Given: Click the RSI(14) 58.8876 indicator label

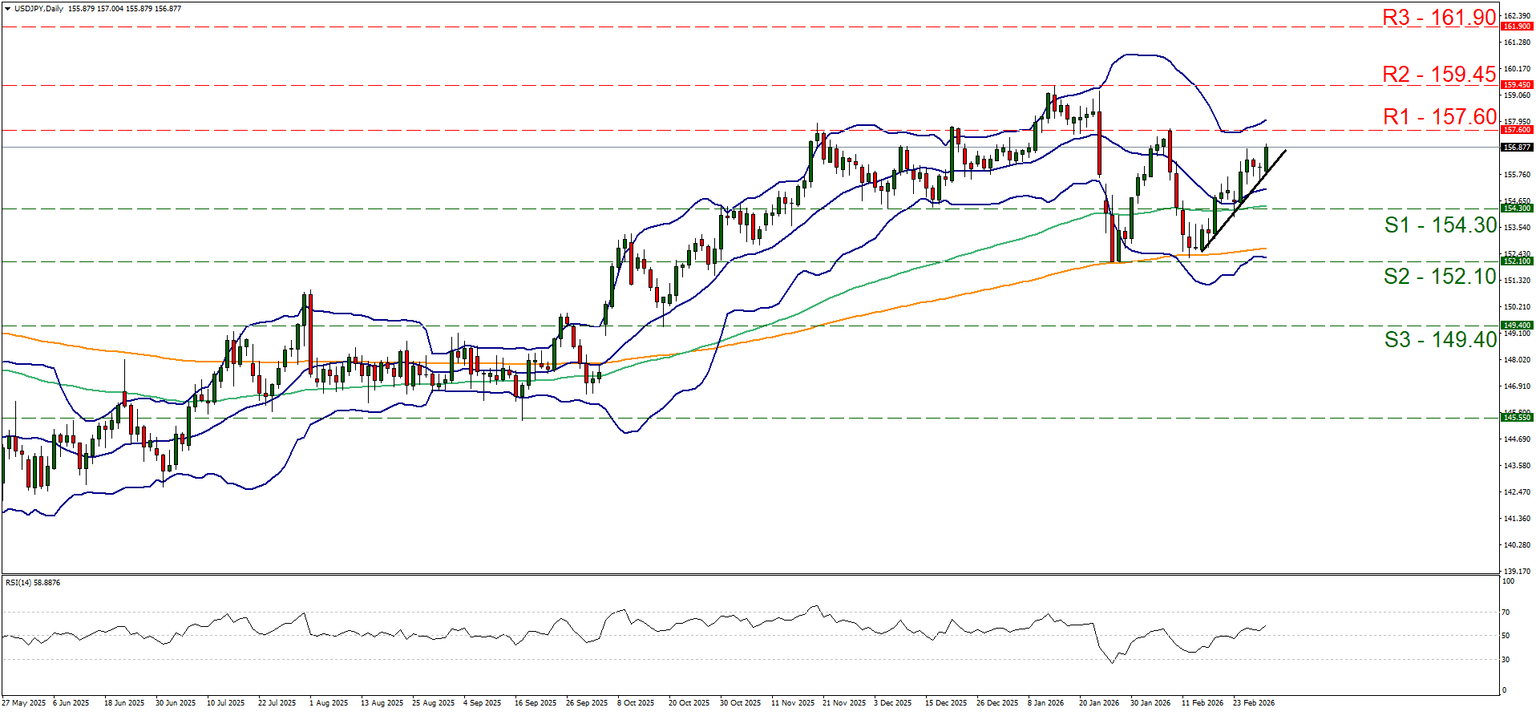Looking at the screenshot, I should (x=35, y=582).
